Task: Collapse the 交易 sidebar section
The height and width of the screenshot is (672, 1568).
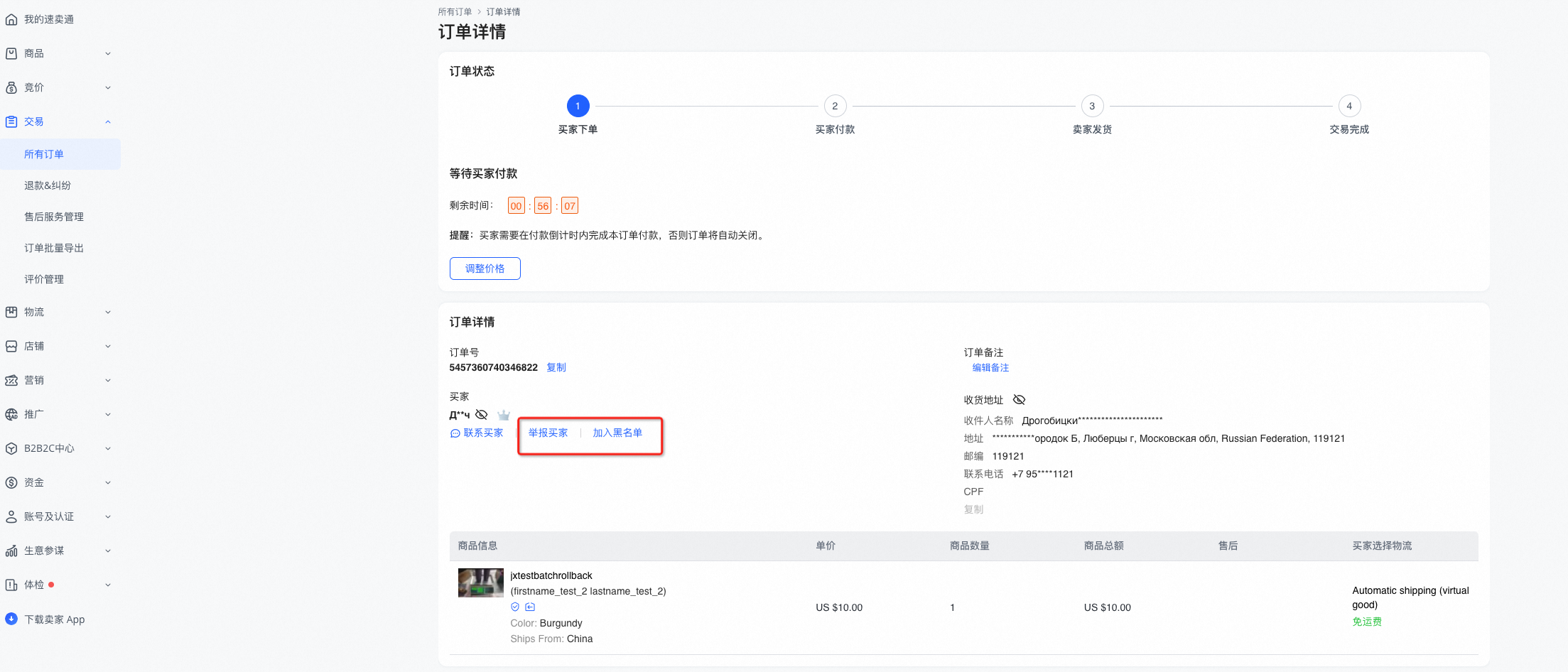Action: coord(107,121)
